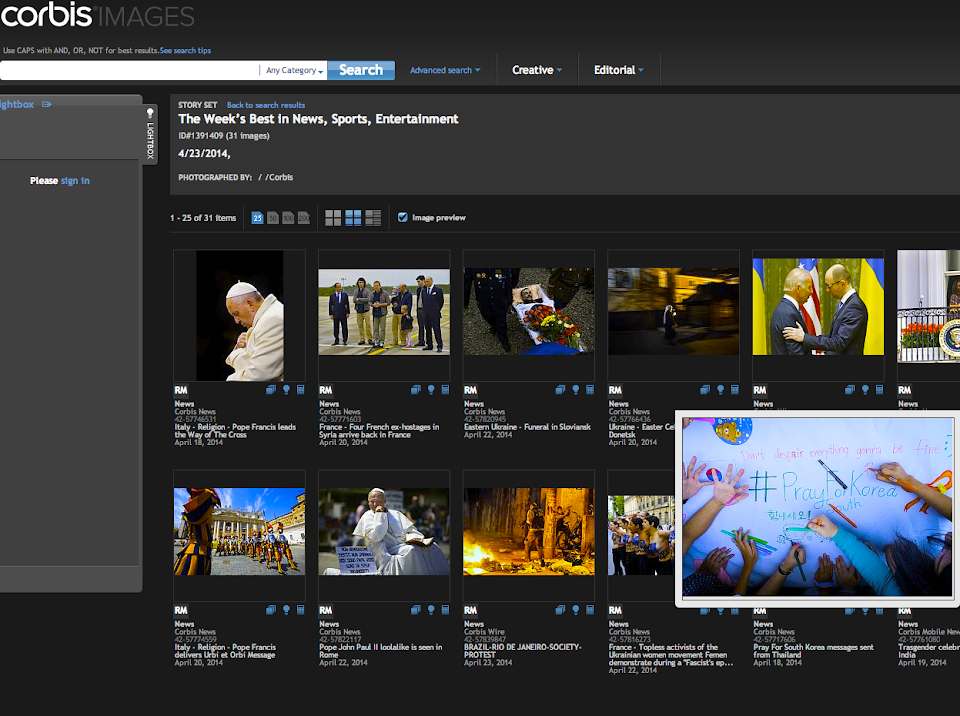
Task: Switch to medium grid with captions view
Action: (x=353, y=217)
